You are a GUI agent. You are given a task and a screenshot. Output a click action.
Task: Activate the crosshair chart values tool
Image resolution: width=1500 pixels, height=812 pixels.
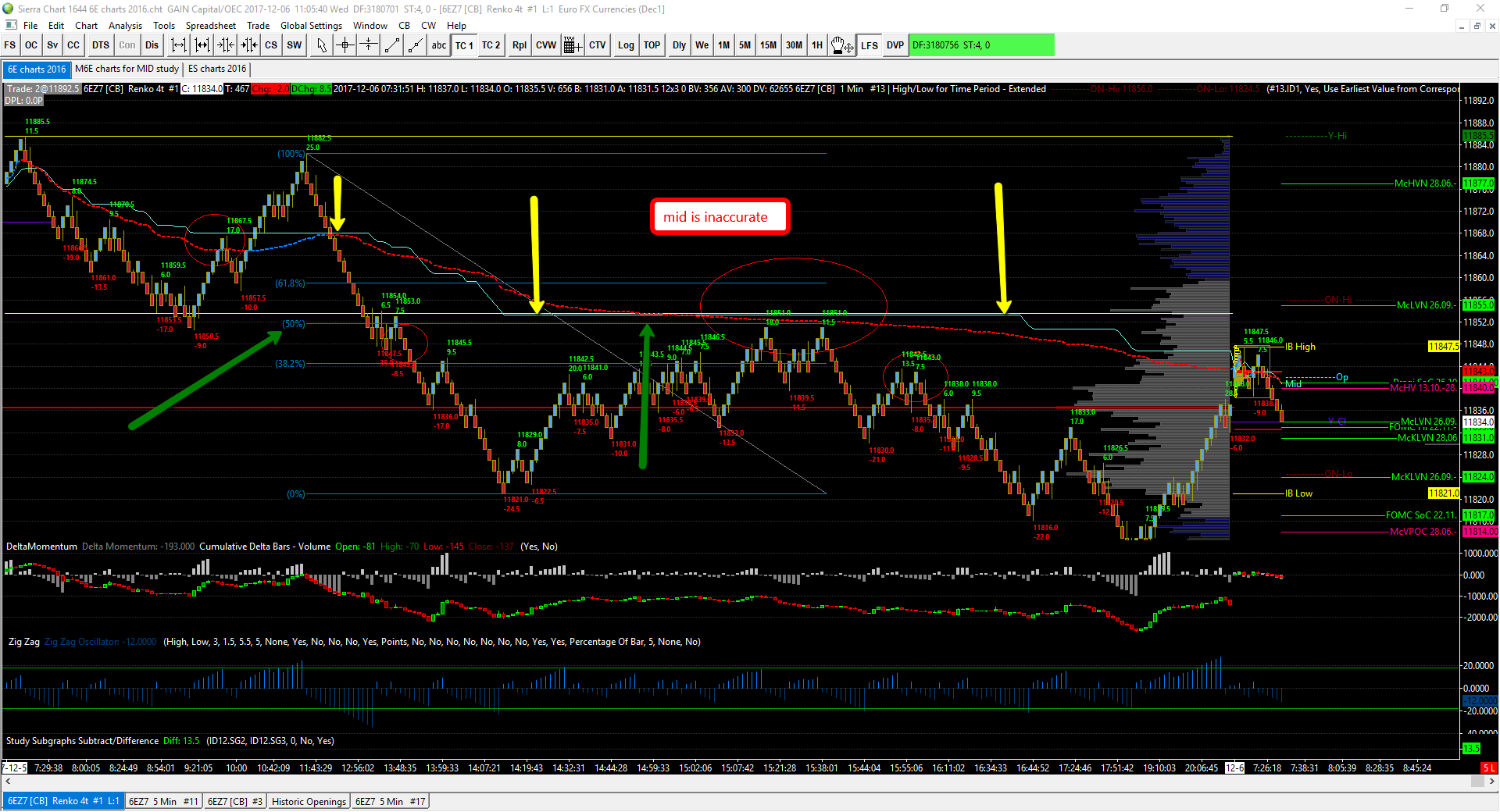tap(345, 45)
